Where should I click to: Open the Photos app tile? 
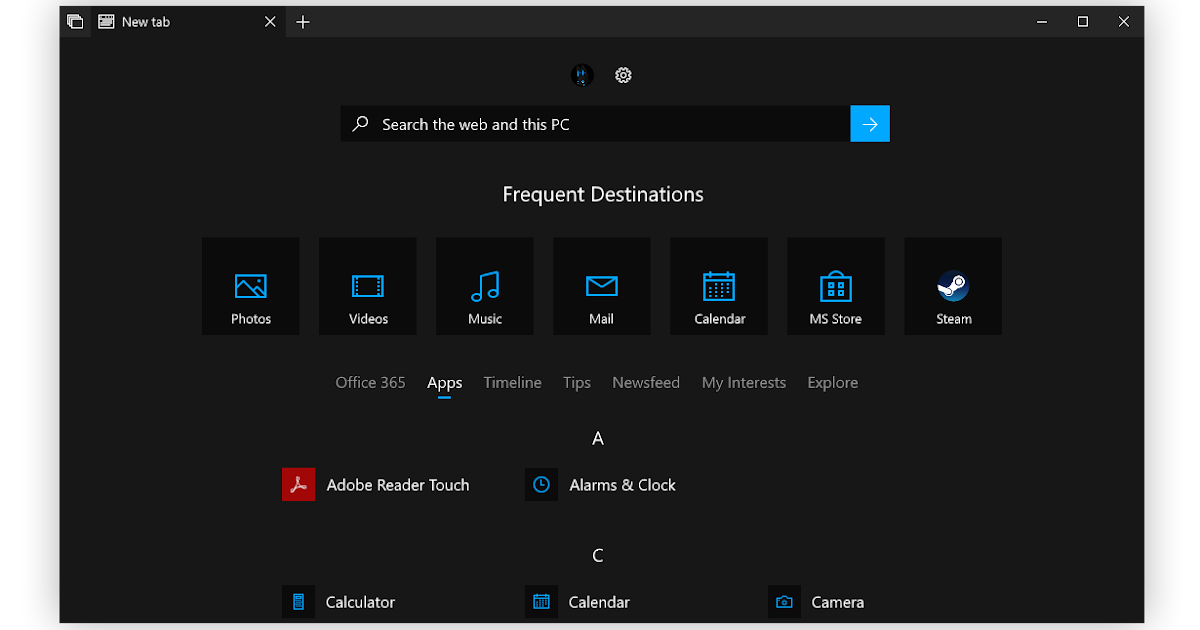coord(250,286)
